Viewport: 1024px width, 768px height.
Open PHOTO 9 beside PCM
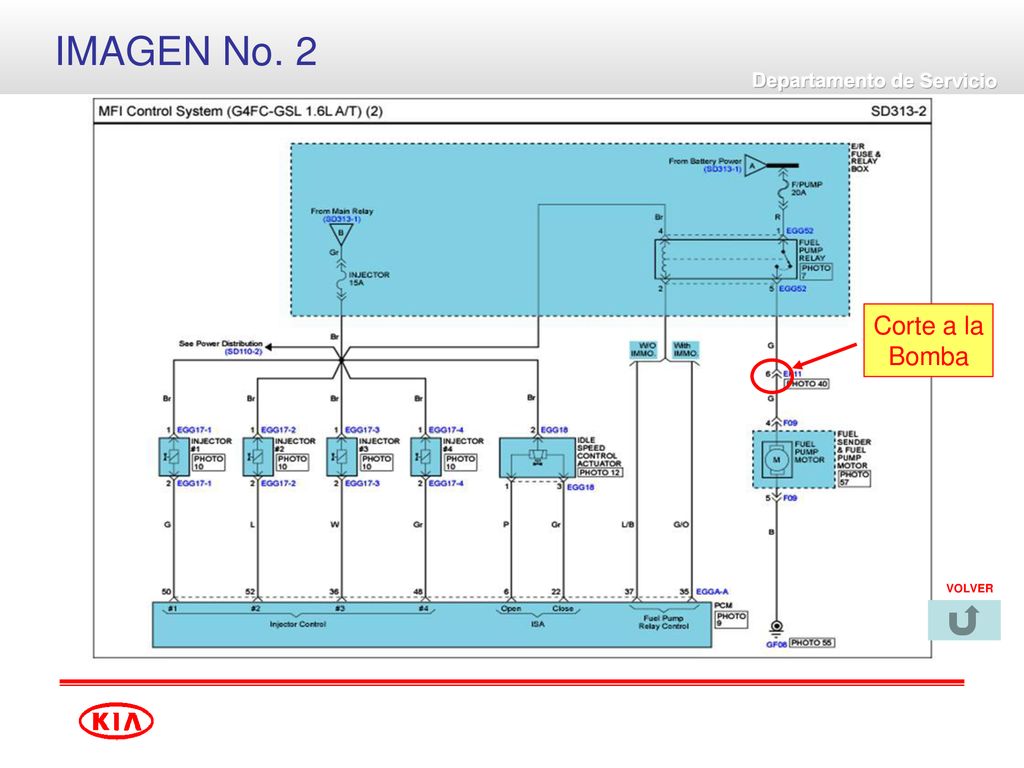point(731,620)
